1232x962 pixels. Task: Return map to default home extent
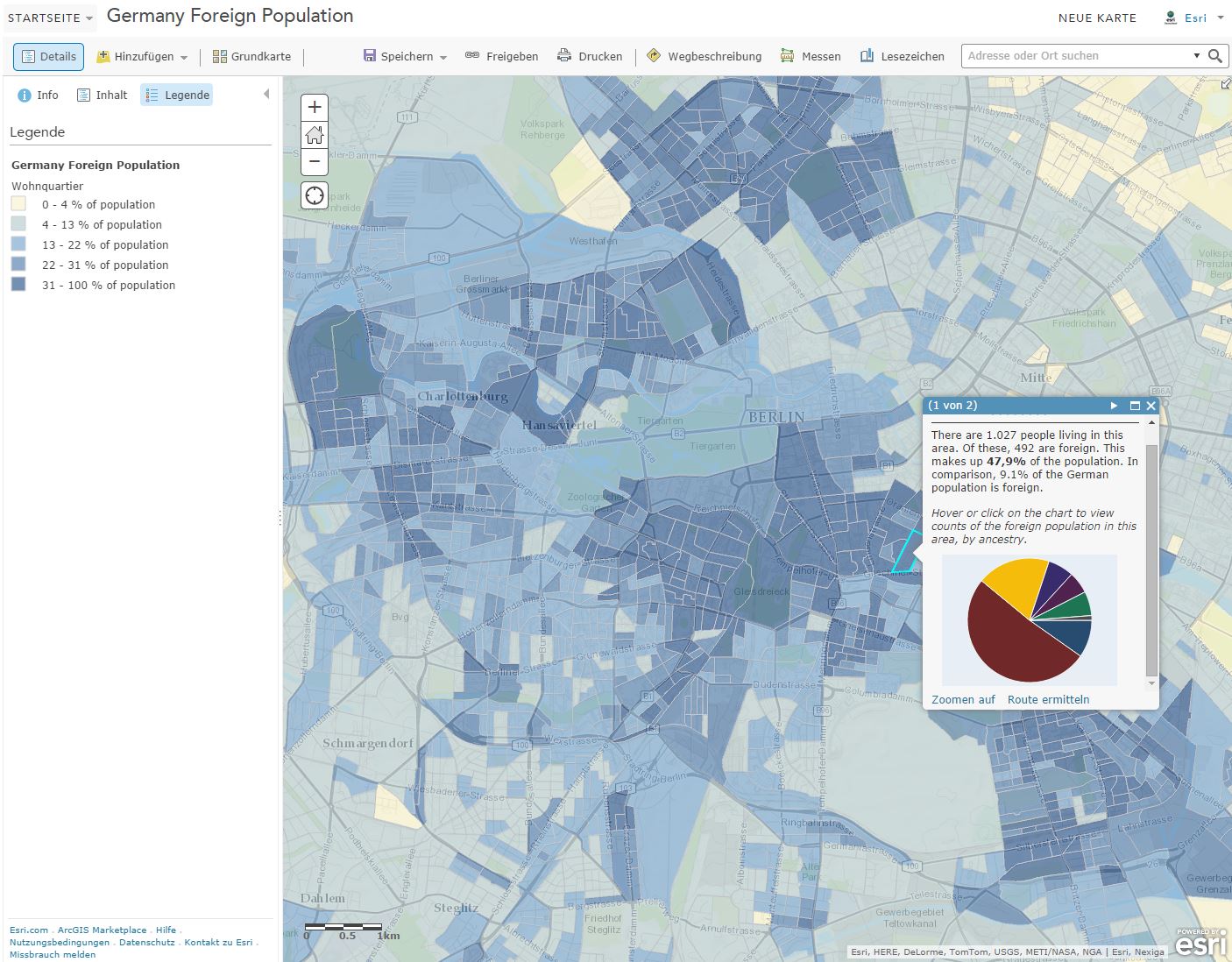pos(315,135)
